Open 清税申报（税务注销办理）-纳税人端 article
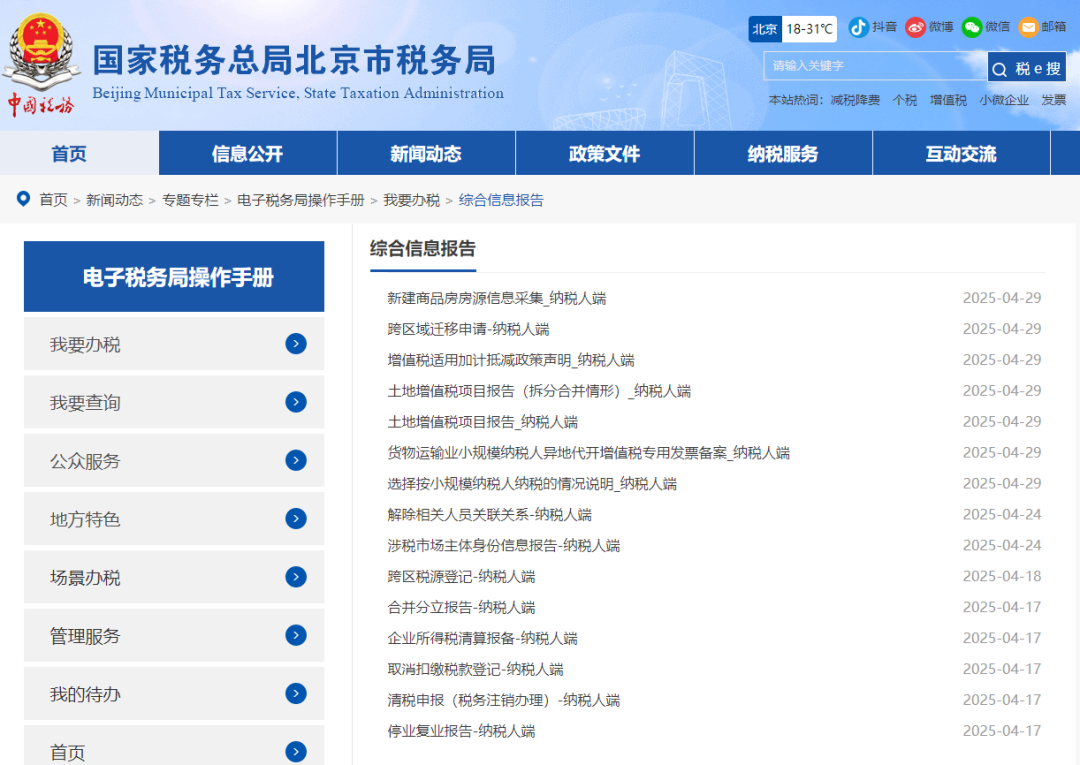 point(503,700)
